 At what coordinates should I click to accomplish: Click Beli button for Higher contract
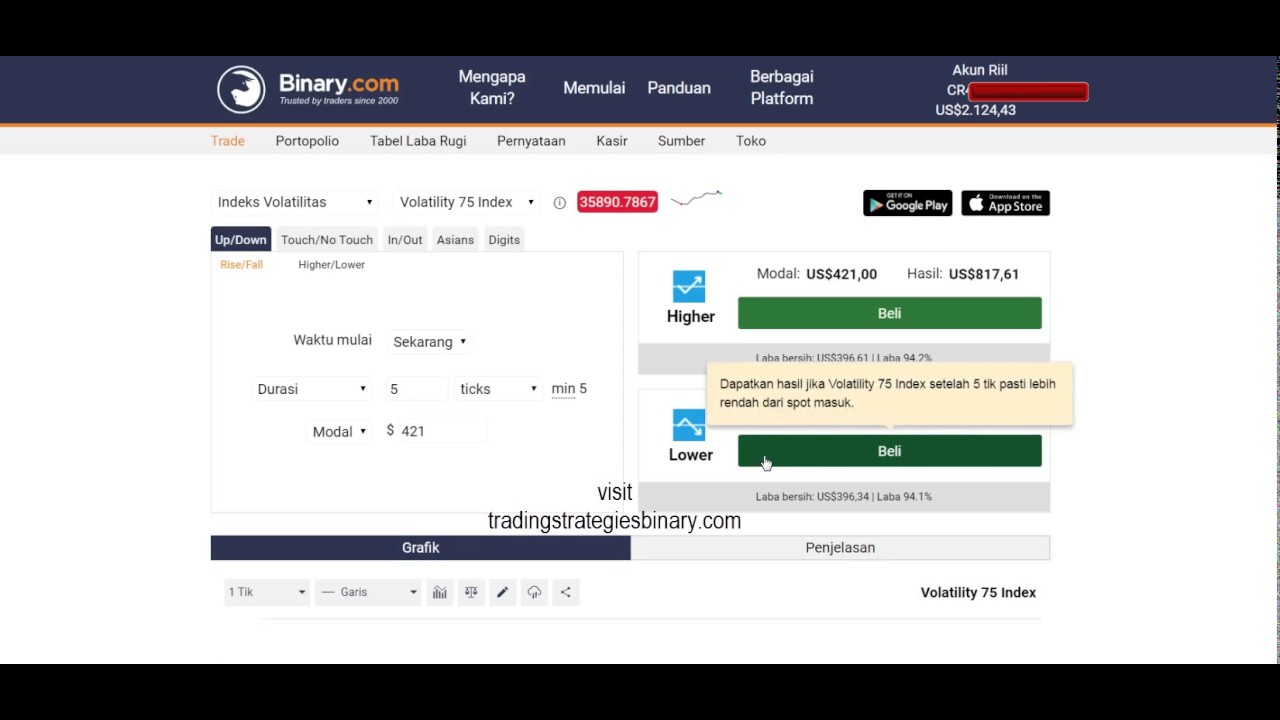point(890,313)
